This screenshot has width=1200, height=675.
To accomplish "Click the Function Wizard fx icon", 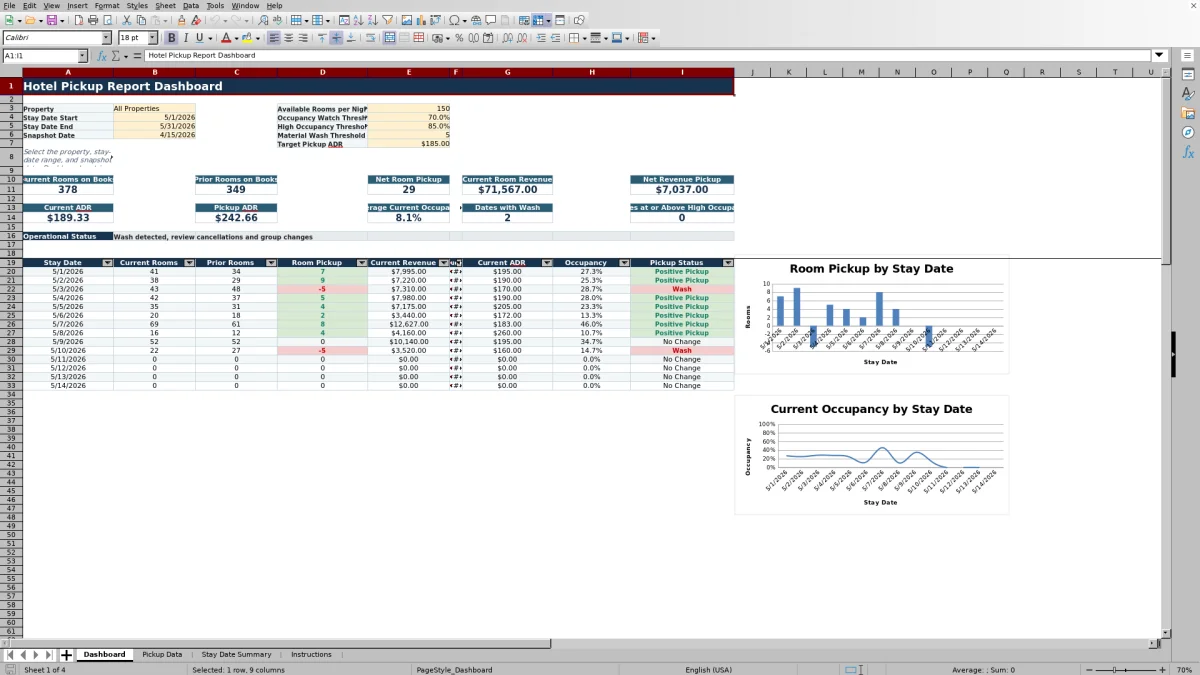I will click(x=102, y=56).
